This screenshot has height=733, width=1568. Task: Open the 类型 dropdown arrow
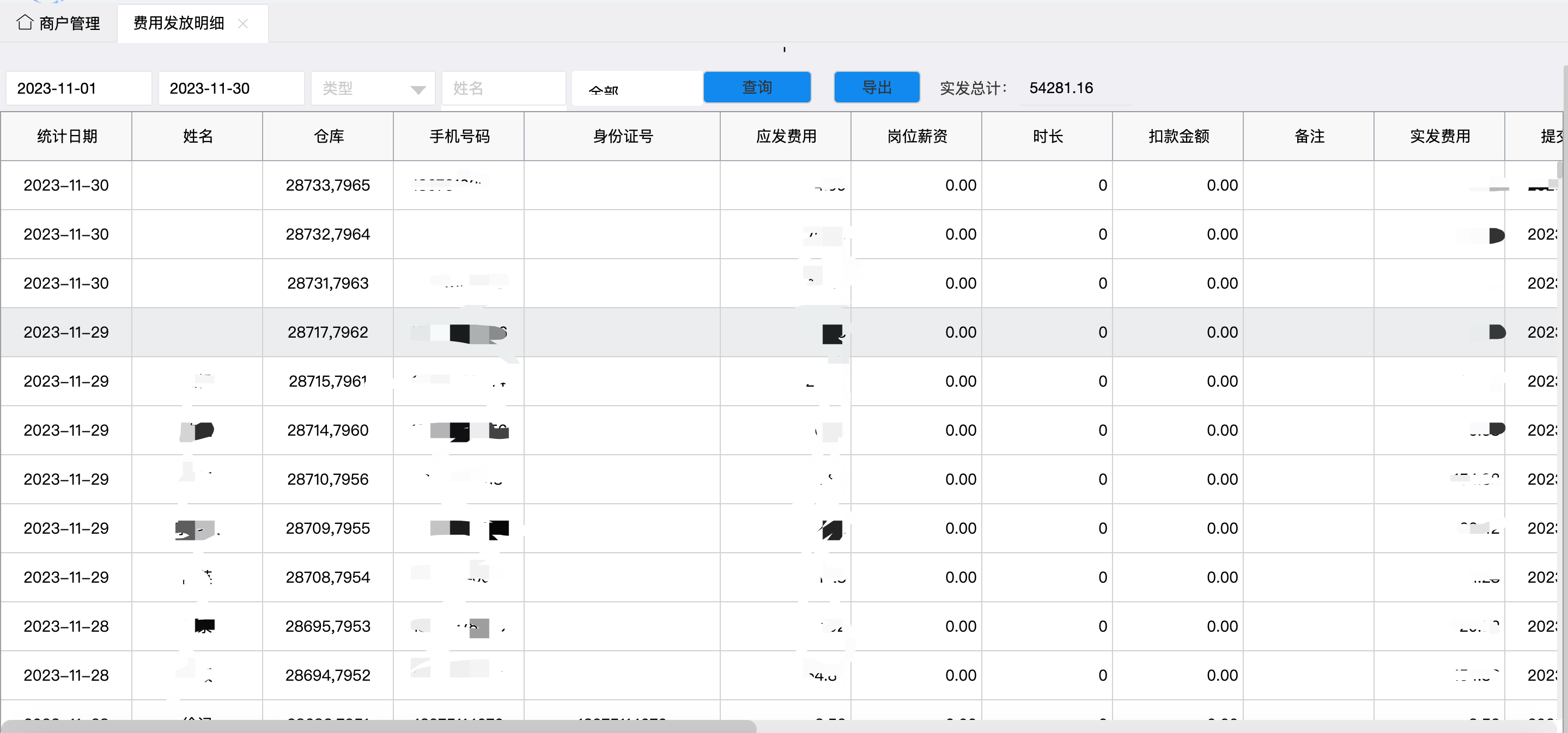click(x=417, y=89)
